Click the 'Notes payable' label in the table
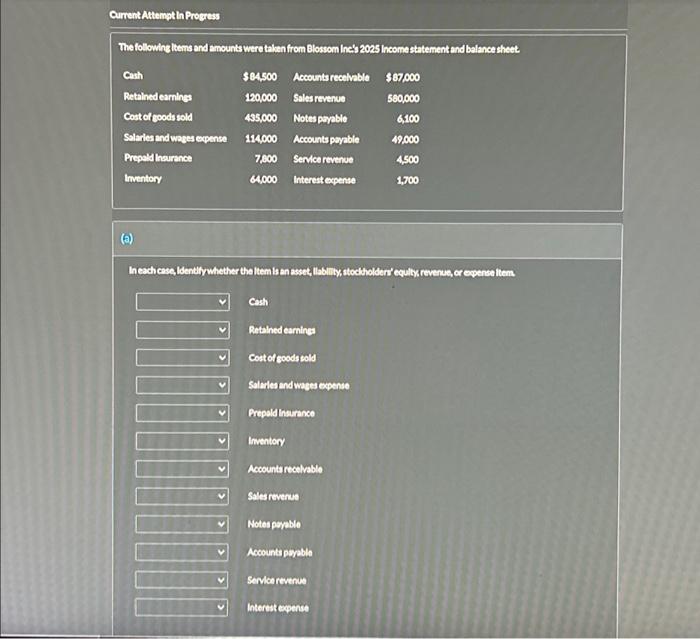Screen dimensions: 700x639 click(320, 119)
